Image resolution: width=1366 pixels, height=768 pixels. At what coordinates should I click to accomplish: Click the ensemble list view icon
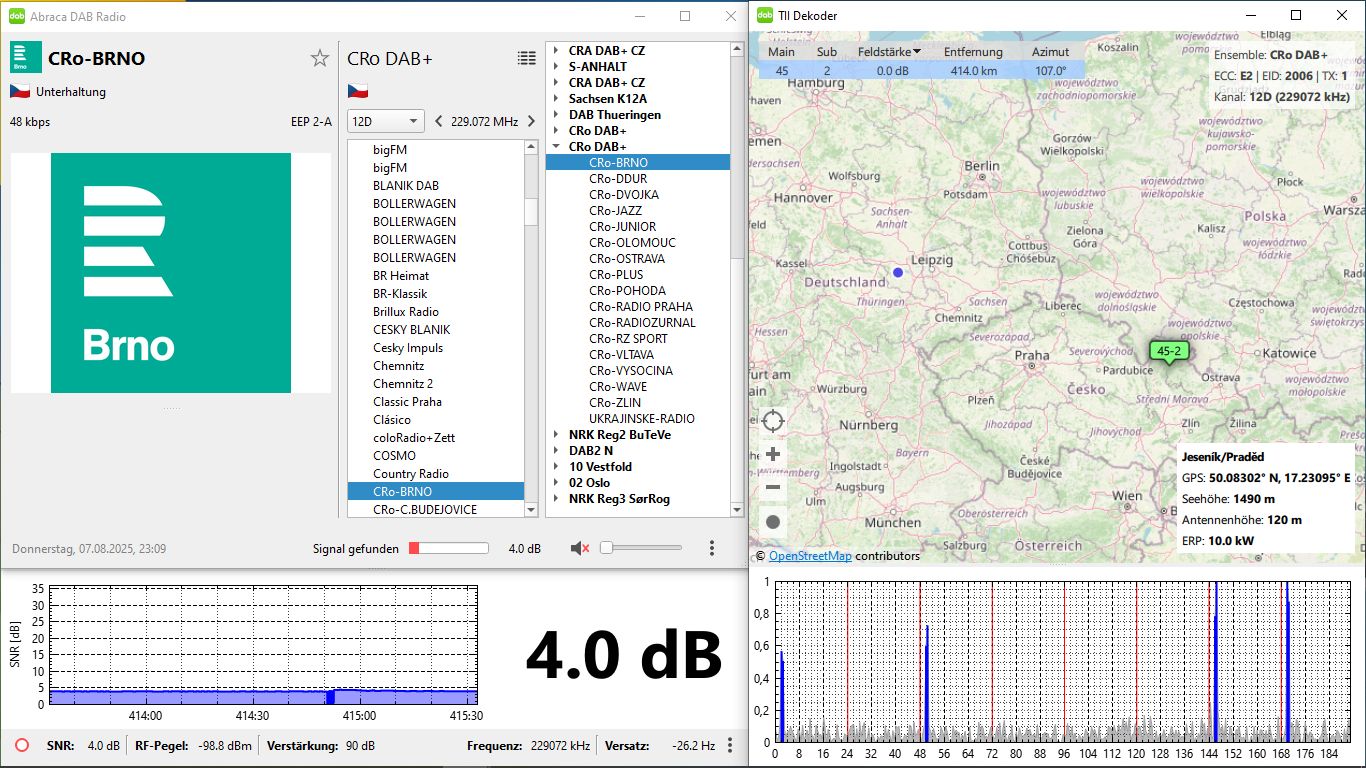point(526,59)
